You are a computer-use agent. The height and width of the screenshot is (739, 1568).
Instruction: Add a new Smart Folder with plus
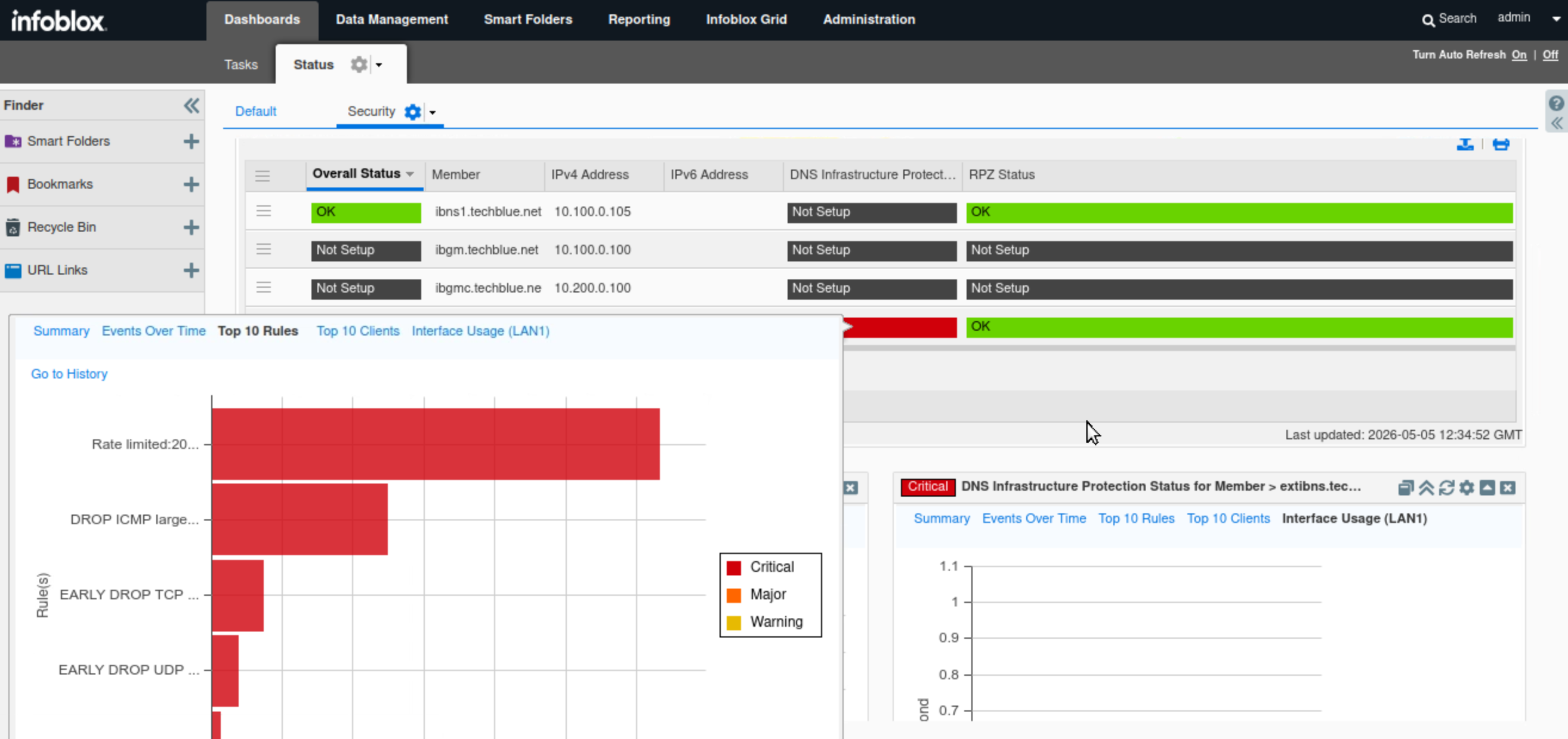coord(191,141)
